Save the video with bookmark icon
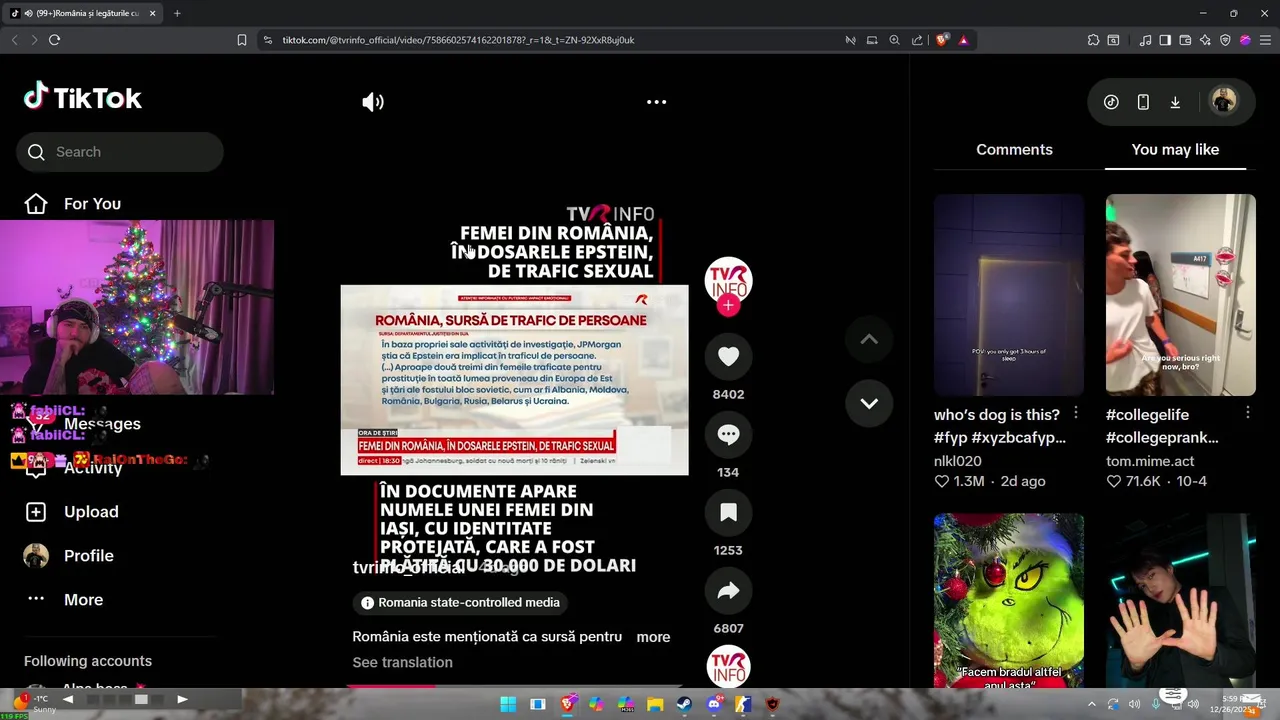This screenshot has height=720, width=1280. click(728, 513)
